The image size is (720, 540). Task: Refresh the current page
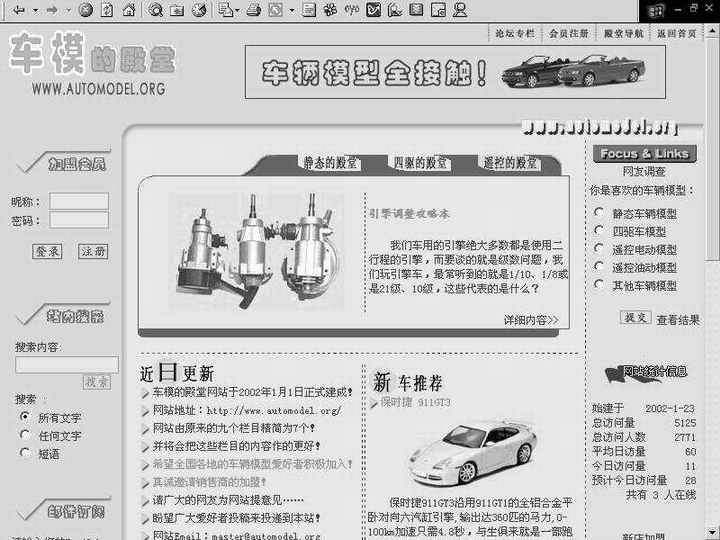click(x=107, y=10)
